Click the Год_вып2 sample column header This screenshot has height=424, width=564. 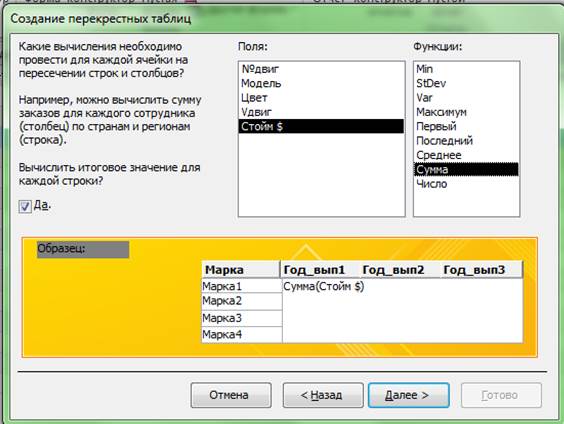tap(399, 270)
